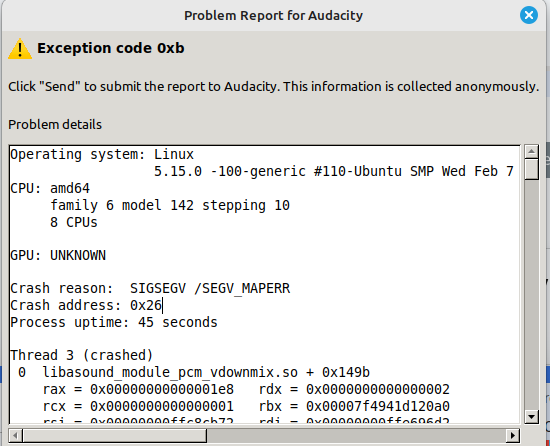550x446 pixels.
Task: Click the yellow warning triangle icon
Action: tap(20, 48)
